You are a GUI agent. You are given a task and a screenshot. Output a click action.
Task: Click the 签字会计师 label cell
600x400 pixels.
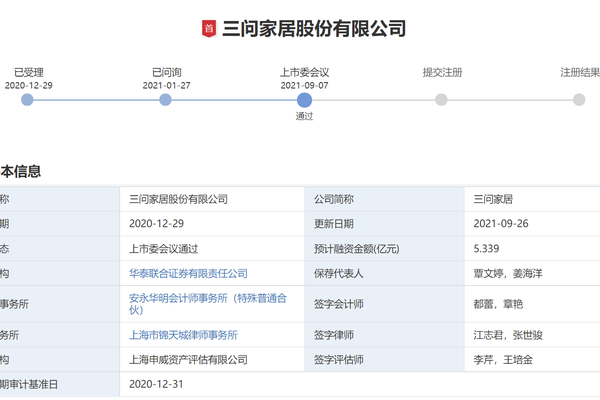[x=385, y=304]
